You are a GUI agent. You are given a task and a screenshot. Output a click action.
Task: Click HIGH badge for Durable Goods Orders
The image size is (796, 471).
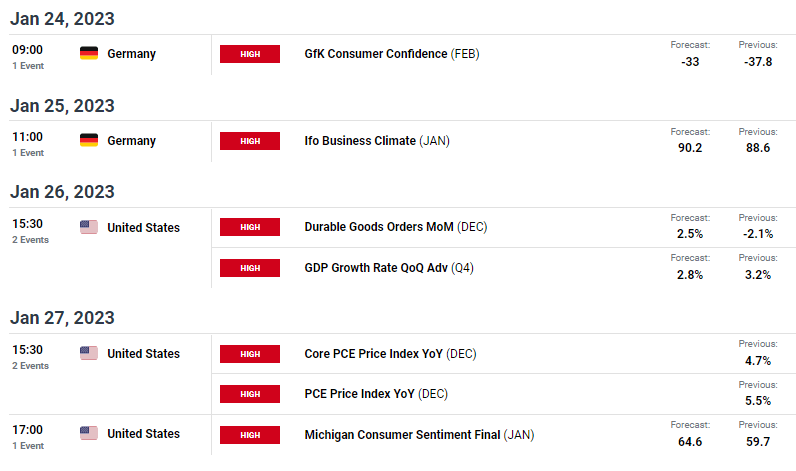(x=250, y=227)
